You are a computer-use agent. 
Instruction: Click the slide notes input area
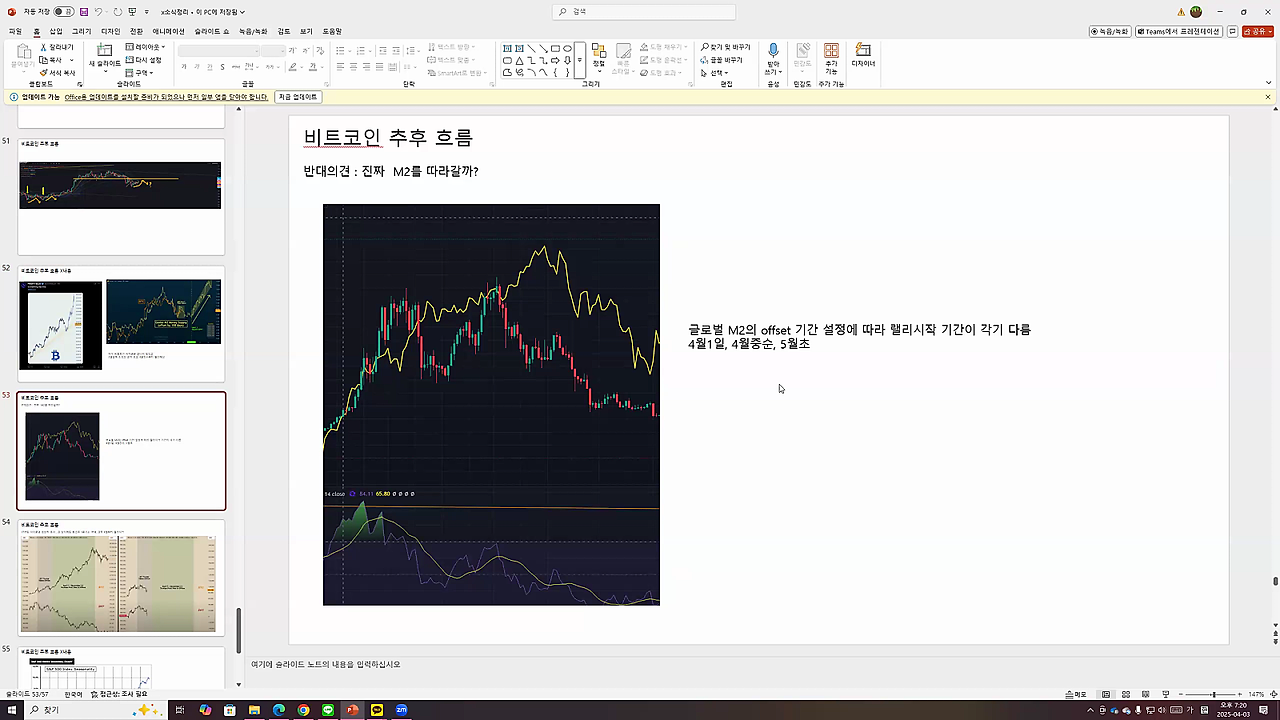pyautogui.click(x=740, y=664)
